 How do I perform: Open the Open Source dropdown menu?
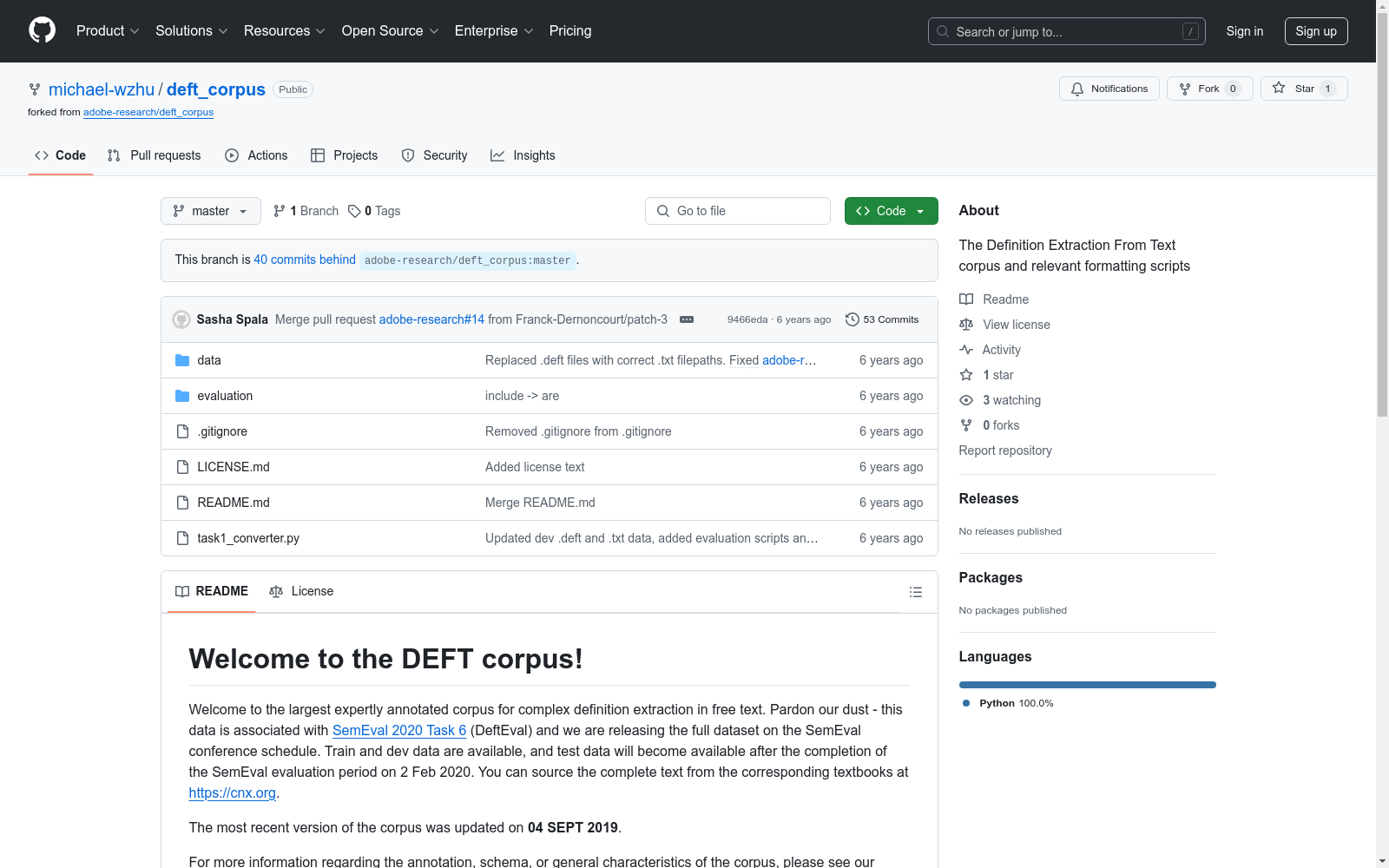(x=391, y=31)
